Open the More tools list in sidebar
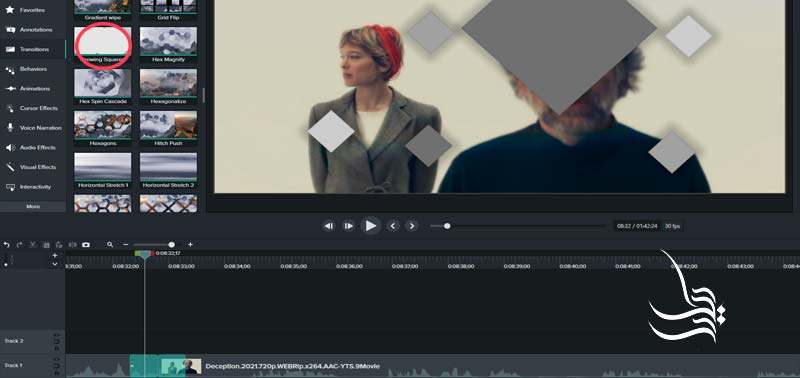The width and height of the screenshot is (800, 378). (33, 207)
